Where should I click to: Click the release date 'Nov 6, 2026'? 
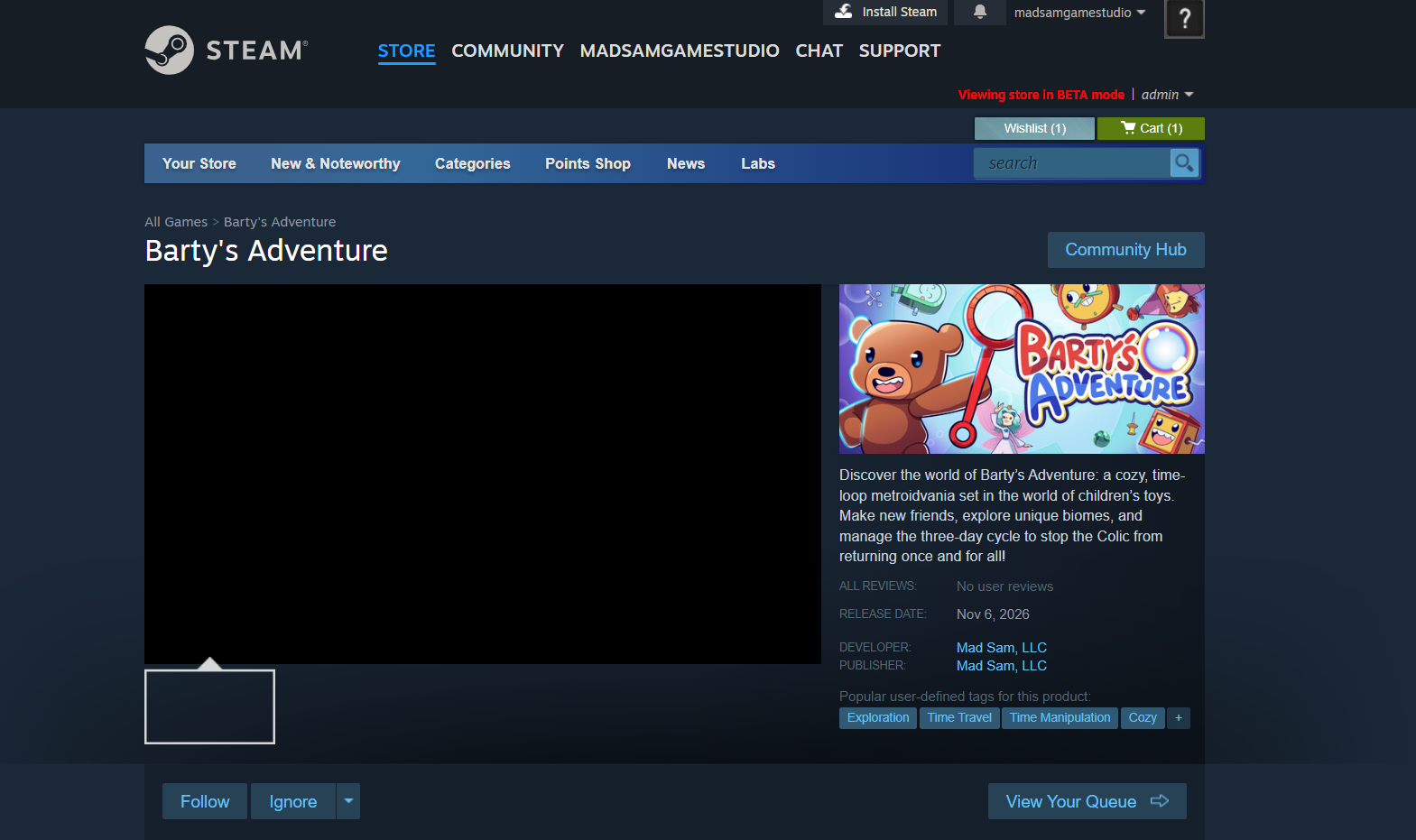click(993, 614)
